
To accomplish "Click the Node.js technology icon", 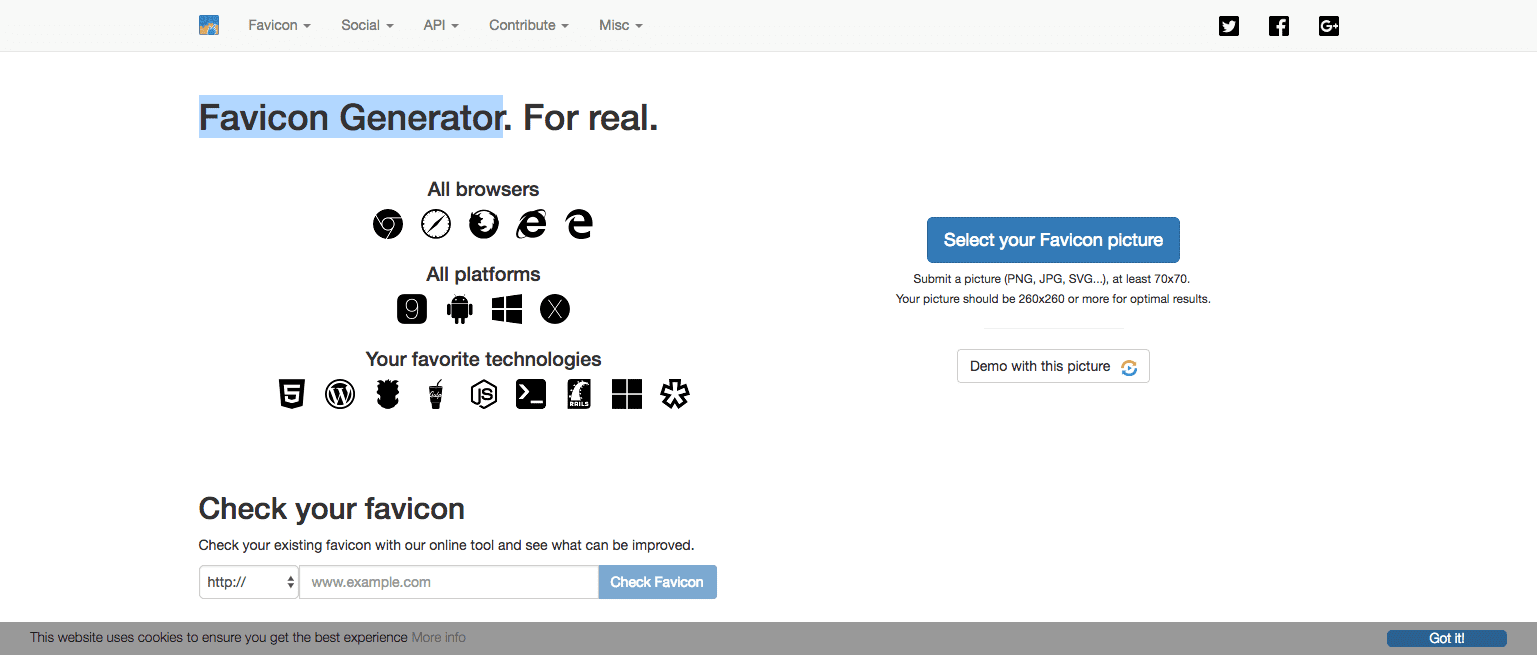I will pyautogui.click(x=484, y=395).
